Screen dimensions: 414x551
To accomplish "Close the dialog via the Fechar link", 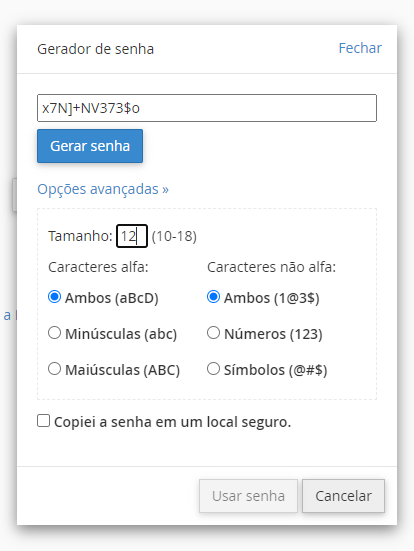I will tap(360, 48).
